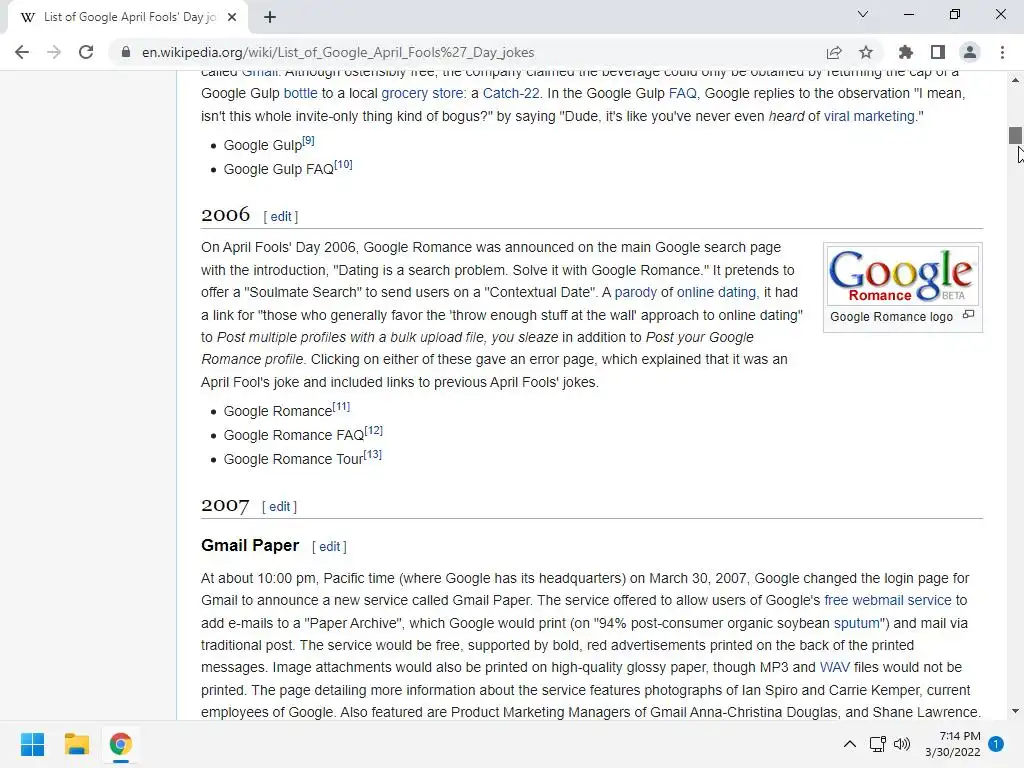Image resolution: width=1024 pixels, height=768 pixels.
Task: Open the volume speaker tray icon
Action: [x=902, y=744]
